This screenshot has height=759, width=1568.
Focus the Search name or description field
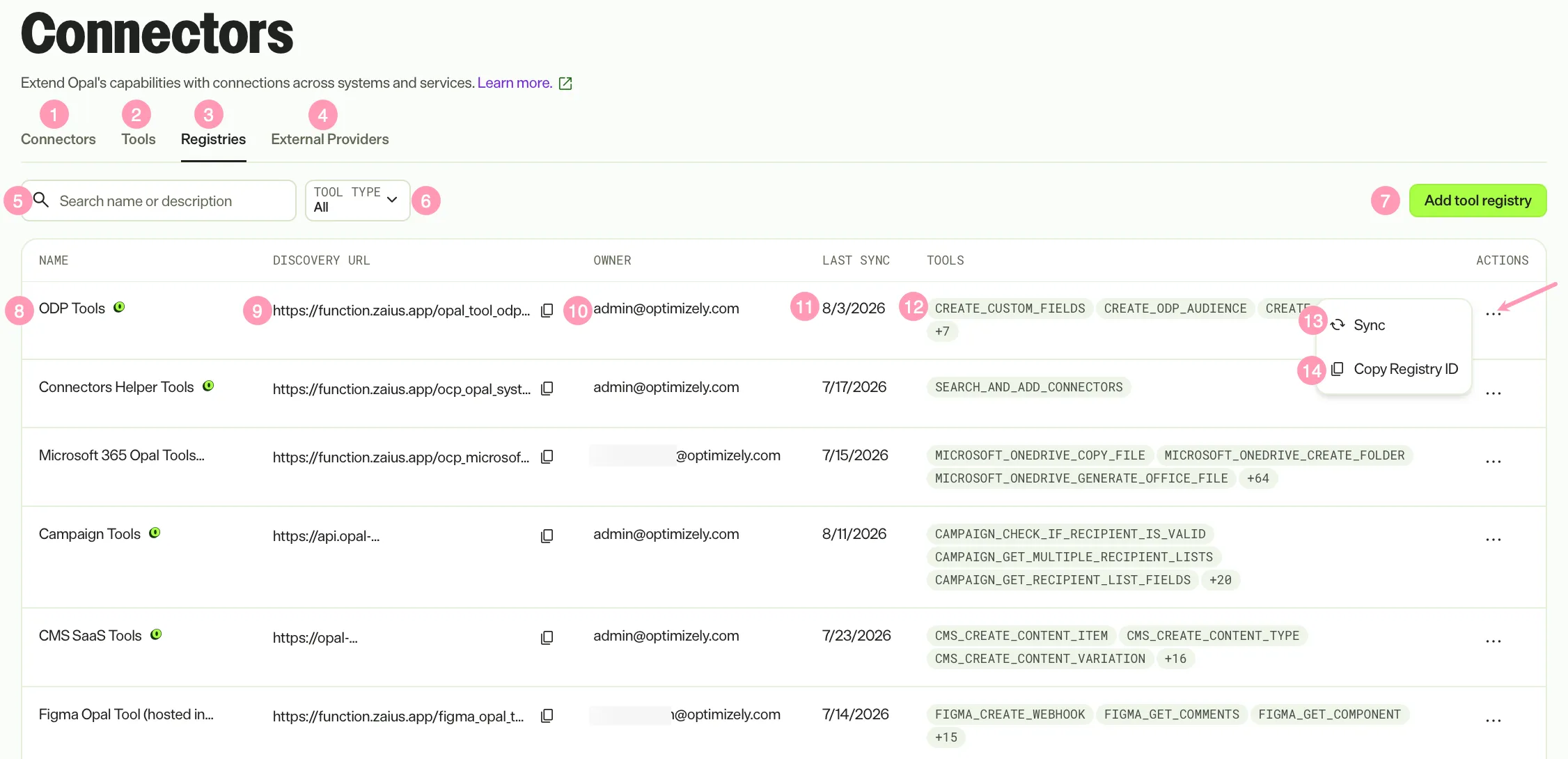pos(159,201)
